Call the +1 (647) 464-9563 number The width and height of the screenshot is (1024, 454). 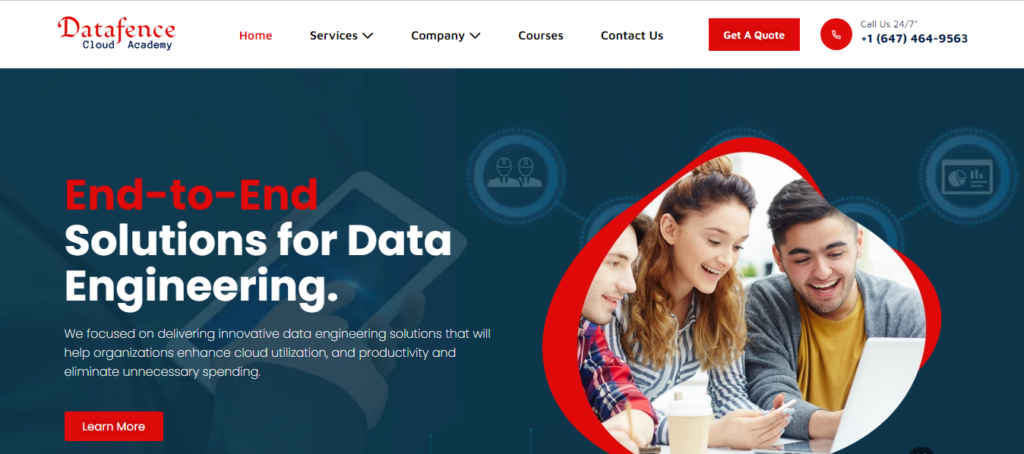click(914, 39)
